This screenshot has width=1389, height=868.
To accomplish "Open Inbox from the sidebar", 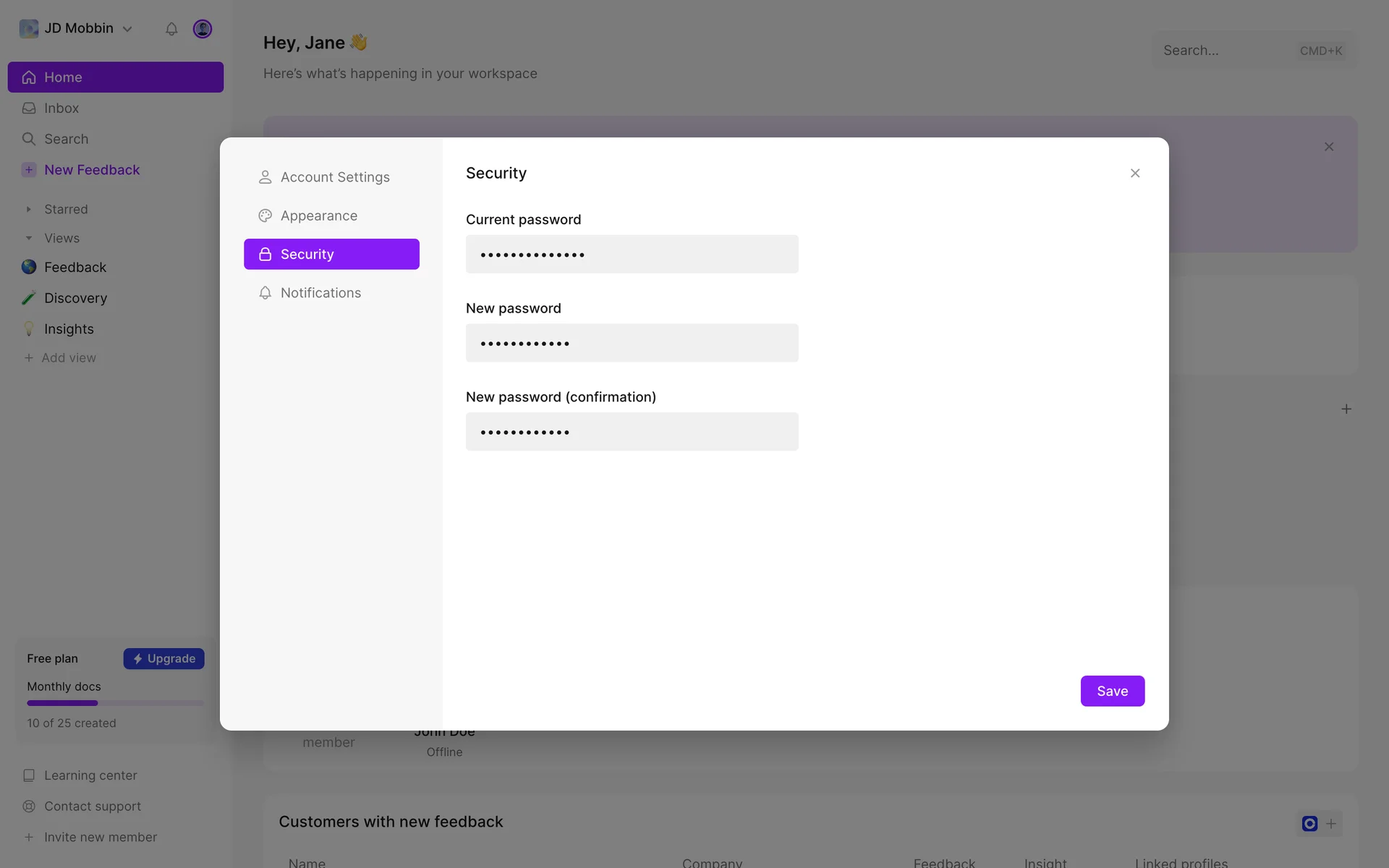I will (x=61, y=109).
